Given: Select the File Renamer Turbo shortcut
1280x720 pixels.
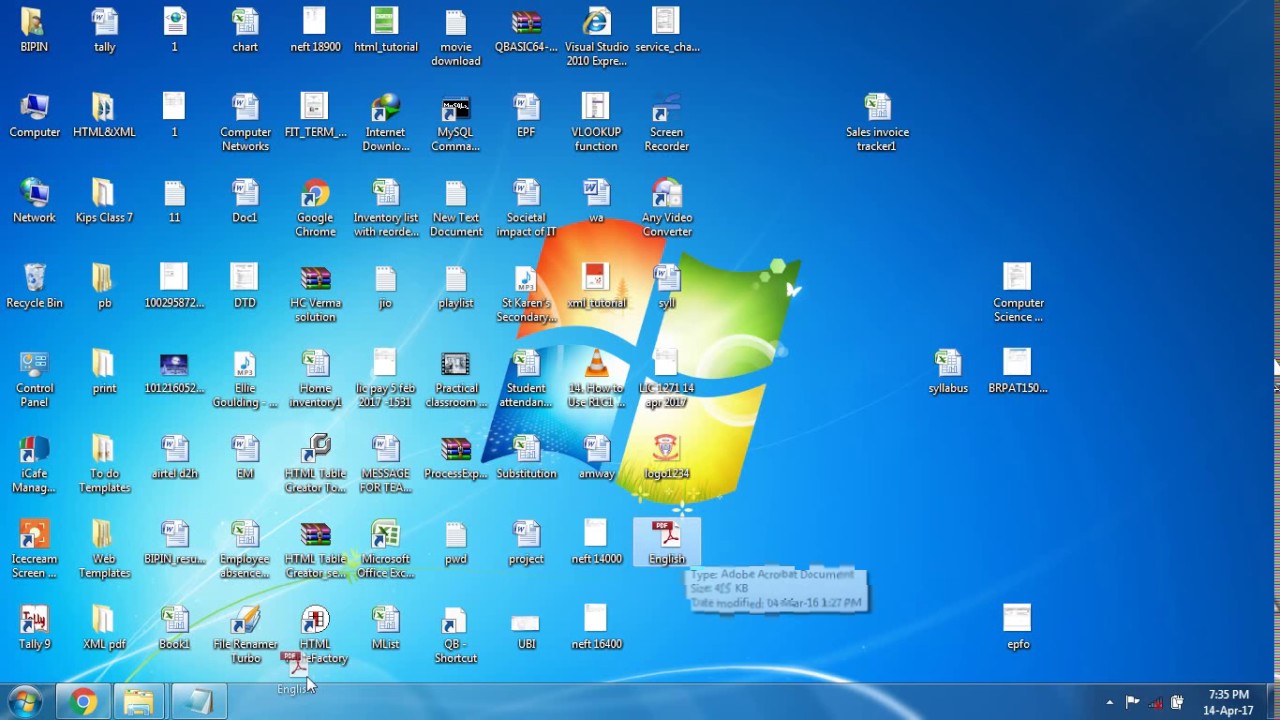Looking at the screenshot, I should point(245,619).
